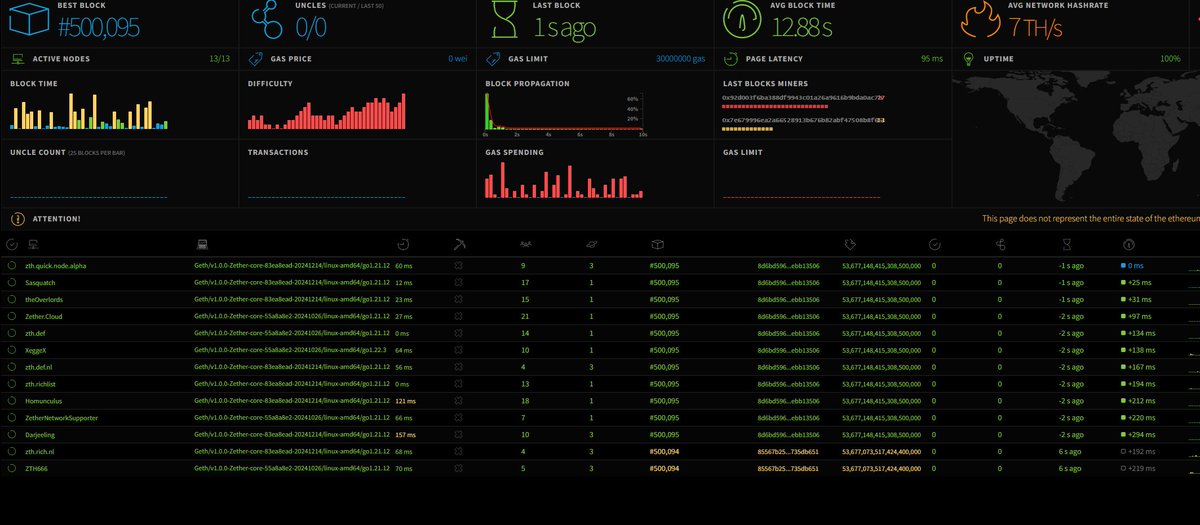Click XeggeX Geth version string
The image size is (1200, 525).
click(x=291, y=350)
